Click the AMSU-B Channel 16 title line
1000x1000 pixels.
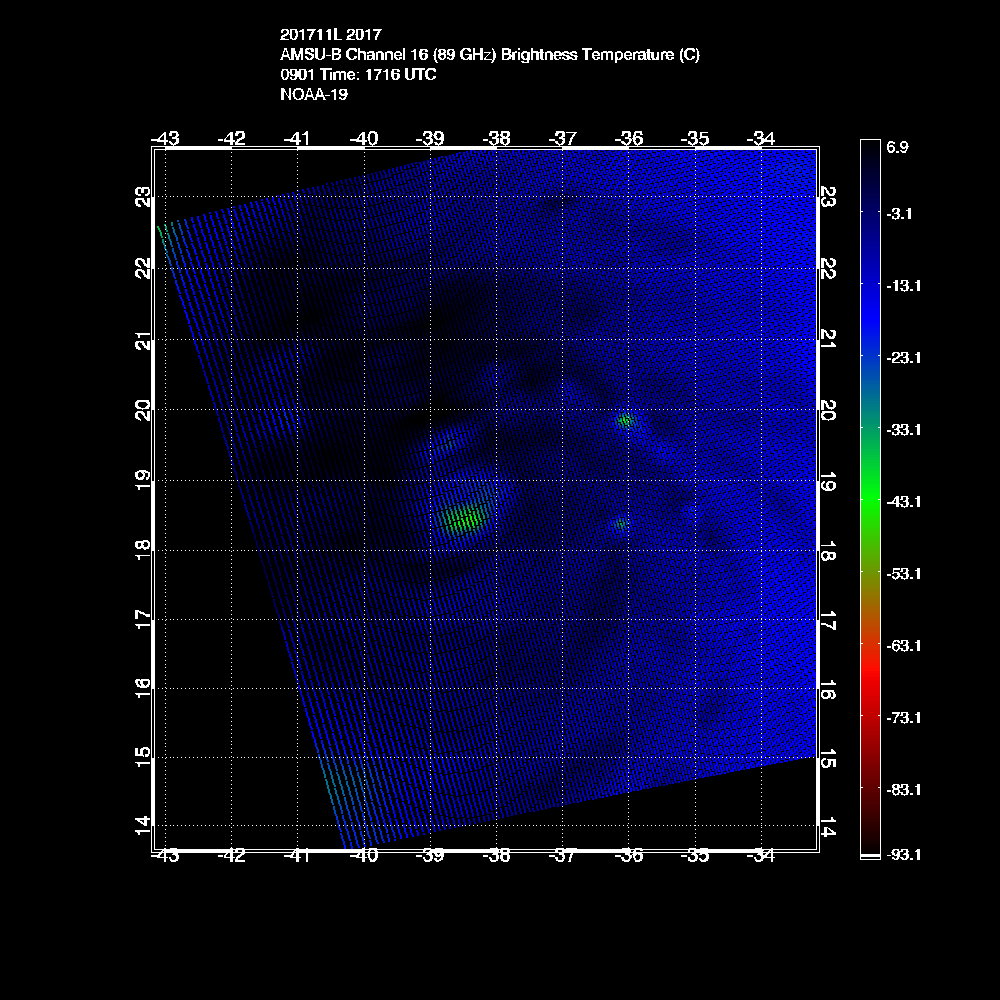tap(490, 55)
